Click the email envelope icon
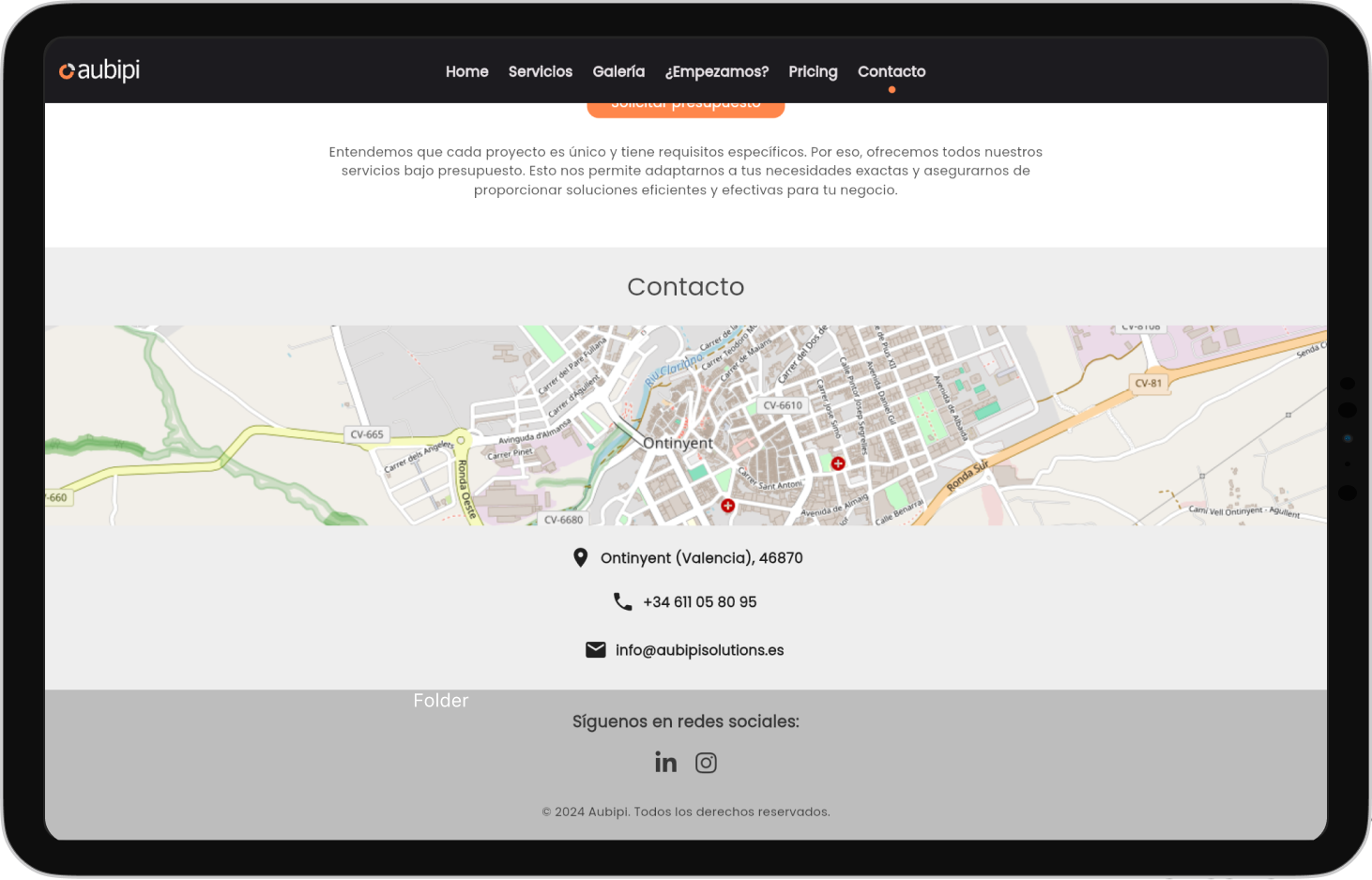Viewport: 1372px width, 880px height. click(x=595, y=649)
